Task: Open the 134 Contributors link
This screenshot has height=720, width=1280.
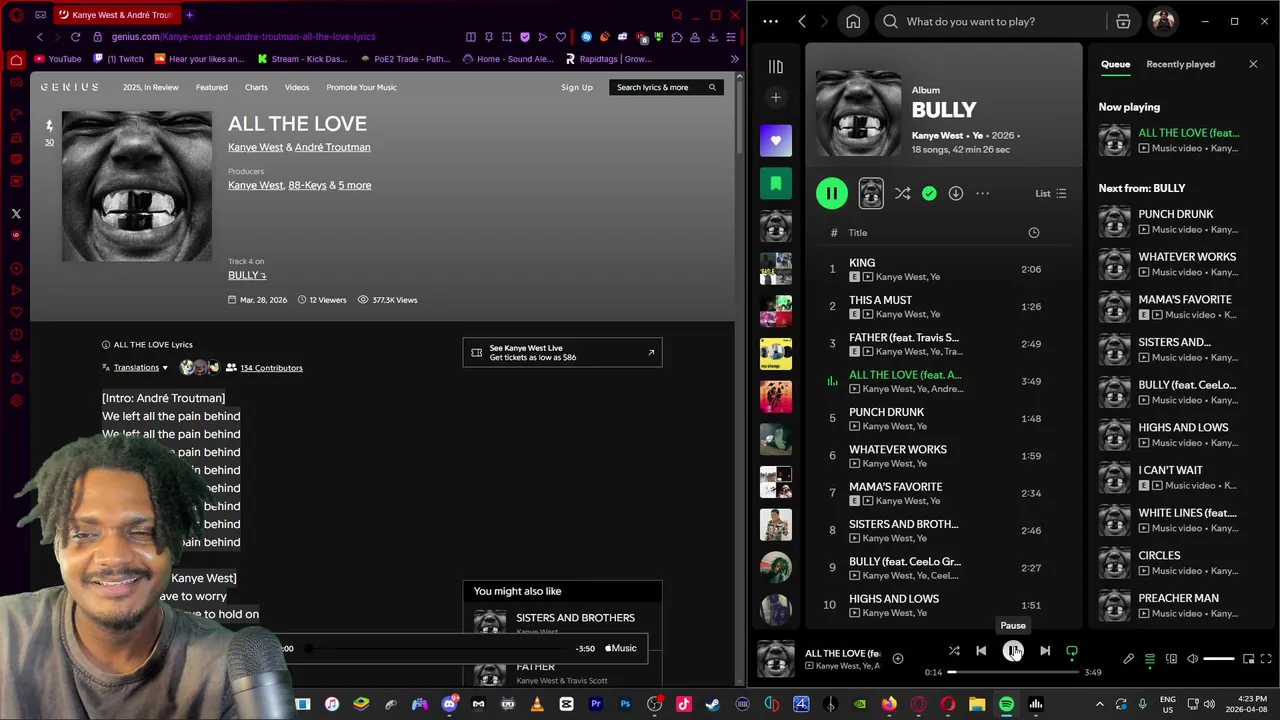Action: pyautogui.click(x=271, y=368)
